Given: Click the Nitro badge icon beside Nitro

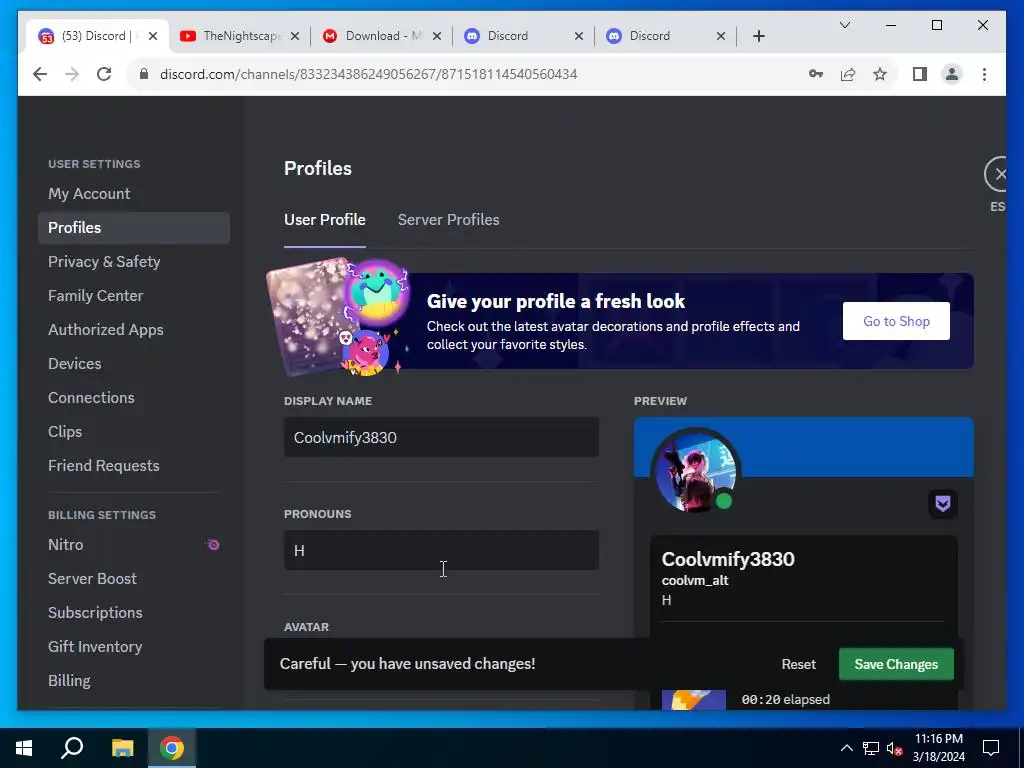Looking at the screenshot, I should point(212,545).
